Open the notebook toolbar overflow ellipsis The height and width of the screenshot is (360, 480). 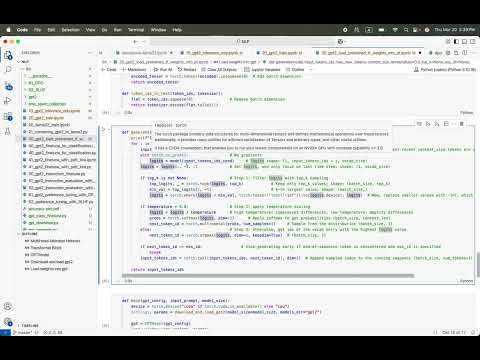pyautogui.click(x=311, y=69)
